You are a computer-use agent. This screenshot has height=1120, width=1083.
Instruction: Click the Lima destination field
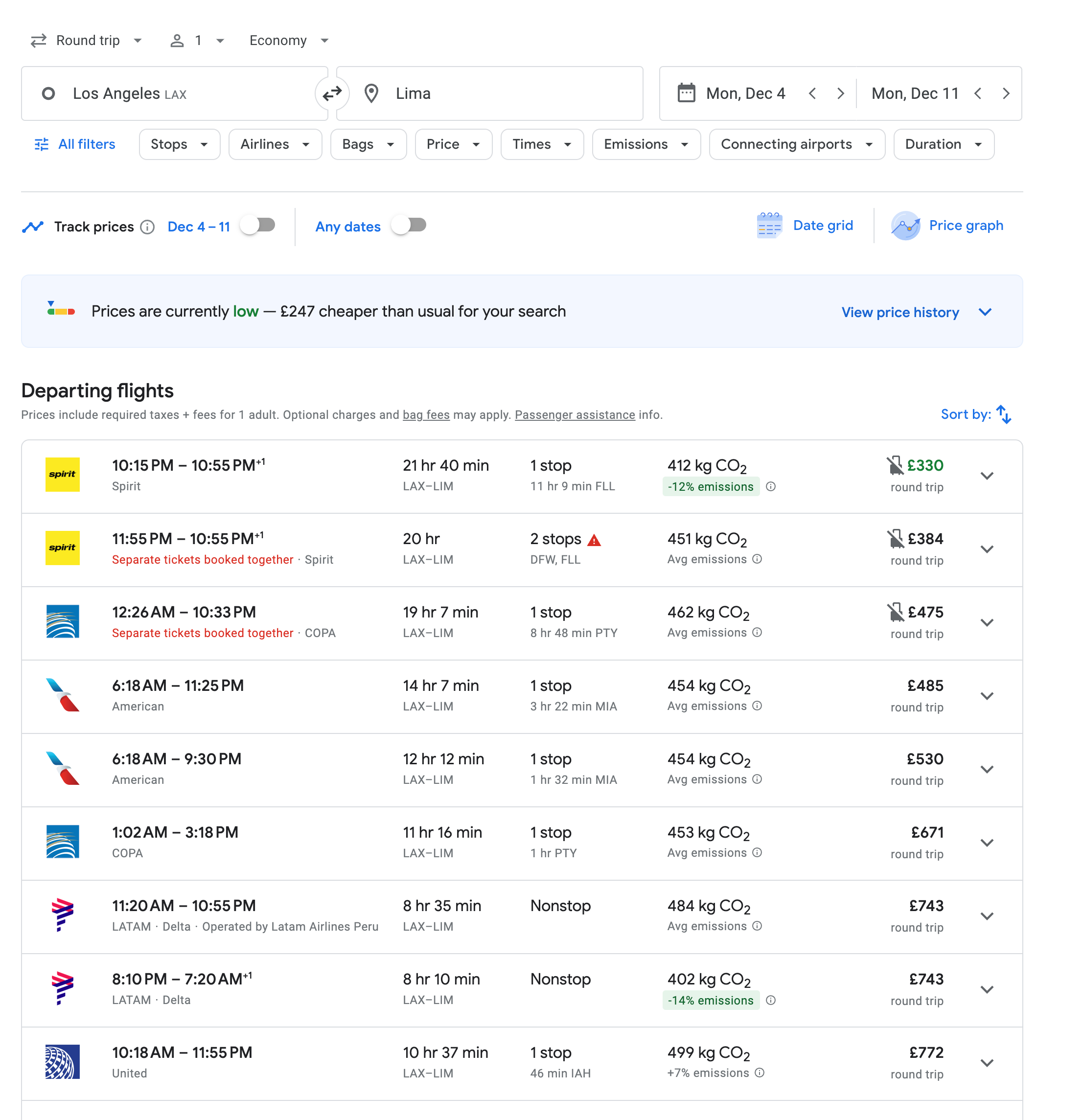(490, 93)
